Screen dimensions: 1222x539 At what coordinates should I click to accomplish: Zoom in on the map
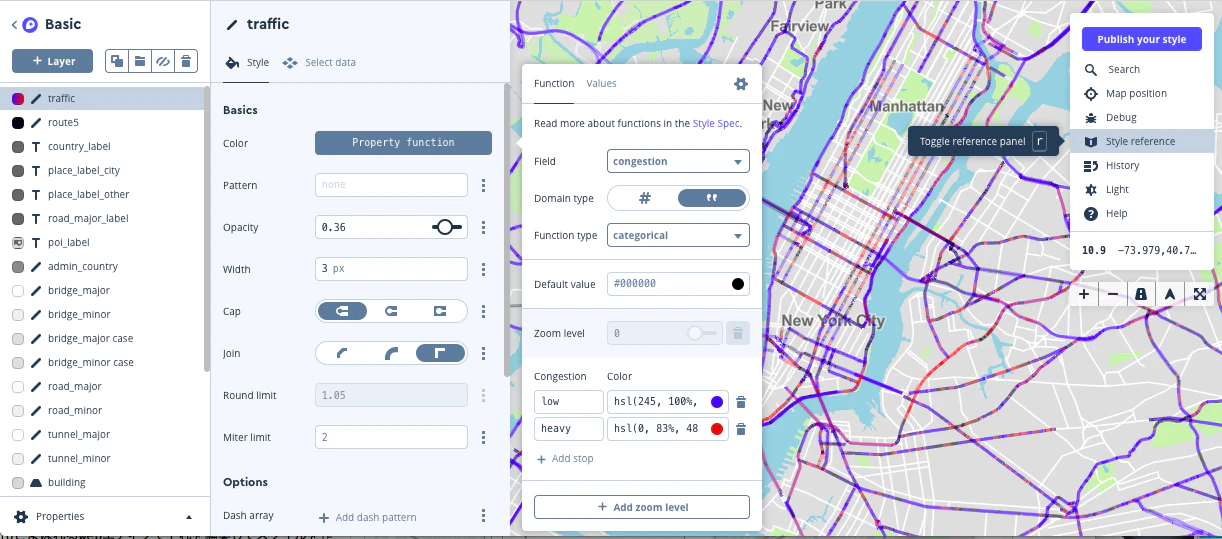pyautogui.click(x=1084, y=294)
